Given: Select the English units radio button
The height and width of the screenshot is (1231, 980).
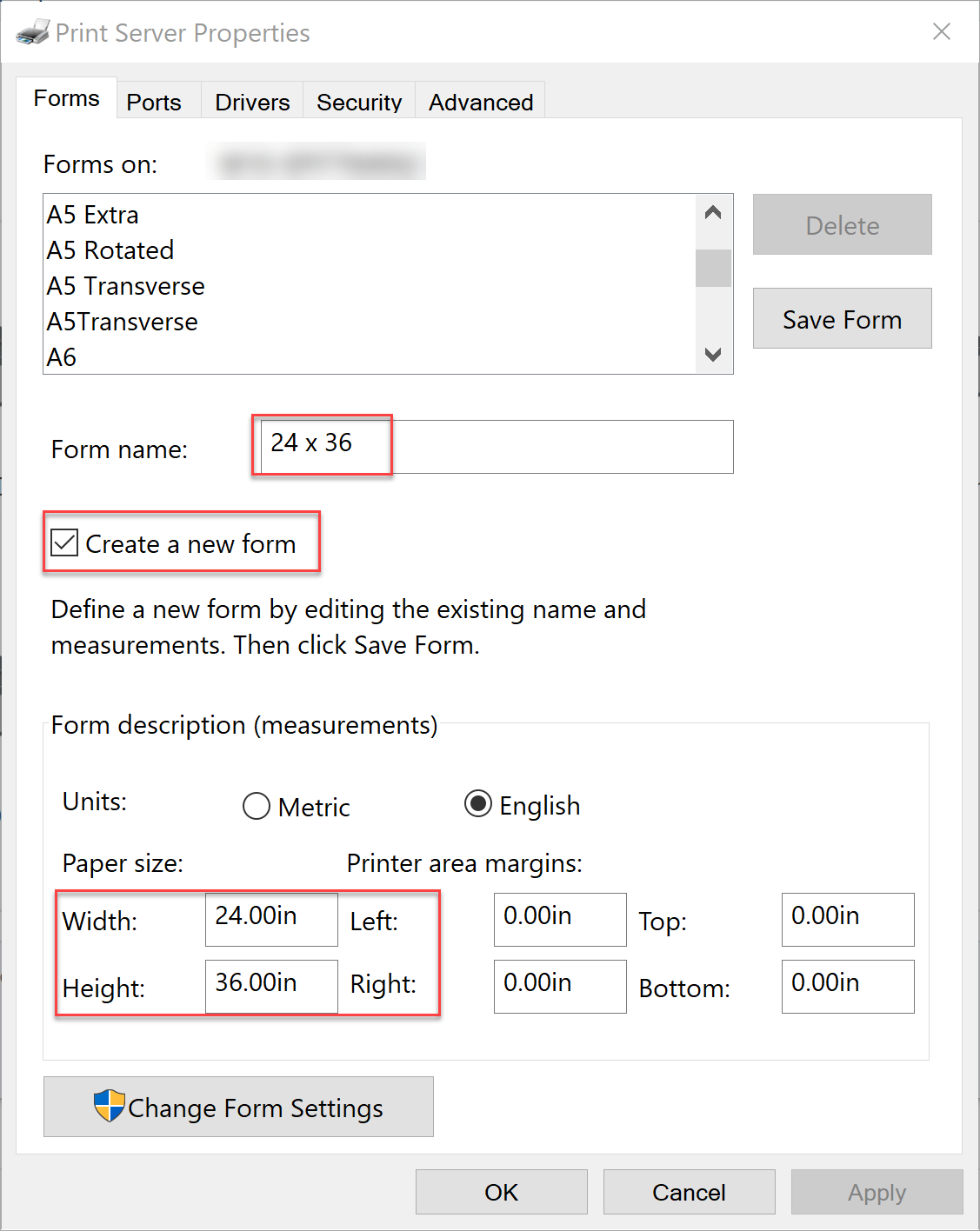Looking at the screenshot, I should [478, 805].
